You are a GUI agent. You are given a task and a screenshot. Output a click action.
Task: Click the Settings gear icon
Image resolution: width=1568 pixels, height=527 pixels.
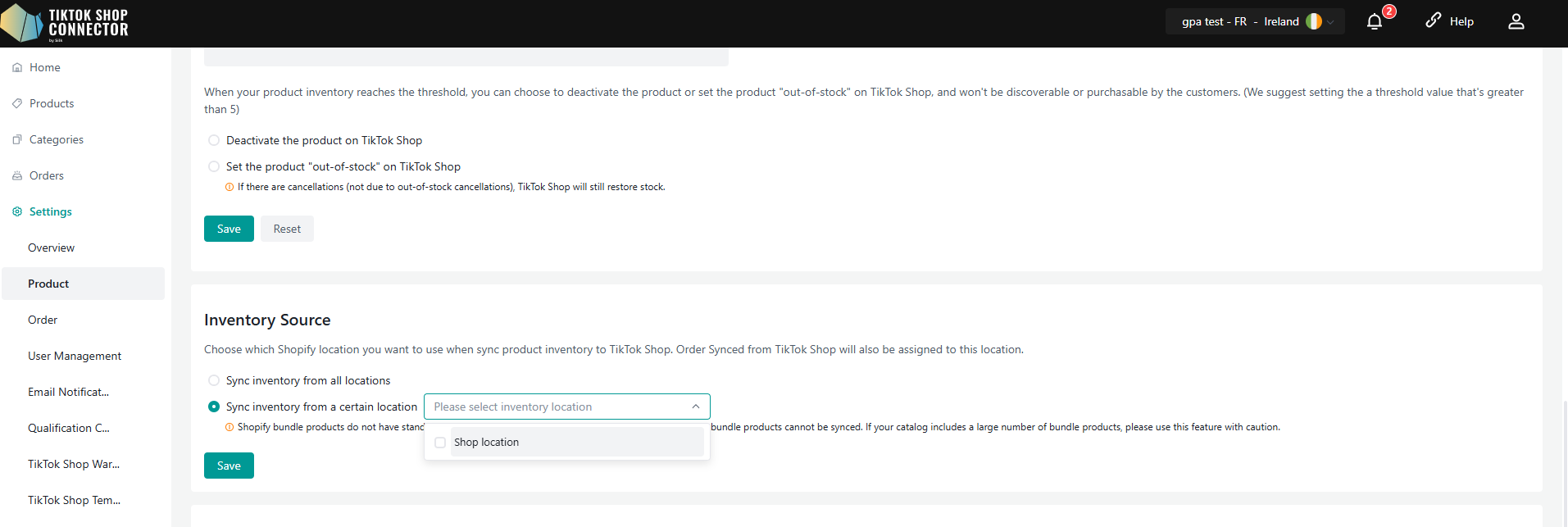tap(17, 211)
